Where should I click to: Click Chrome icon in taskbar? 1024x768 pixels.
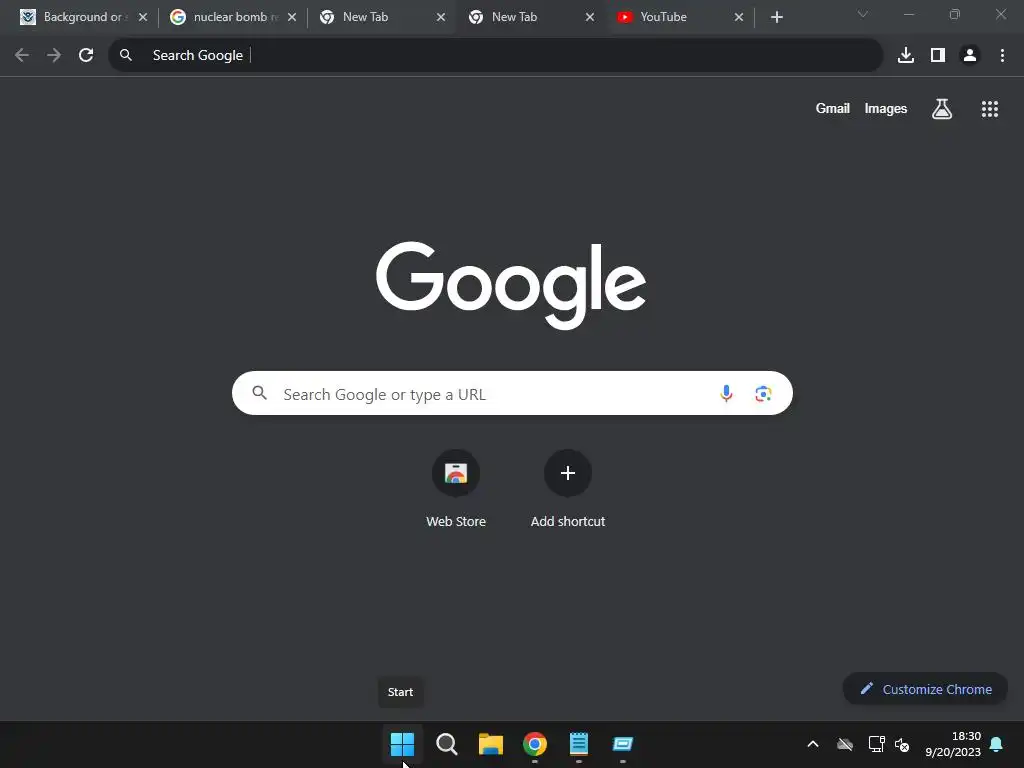point(535,744)
